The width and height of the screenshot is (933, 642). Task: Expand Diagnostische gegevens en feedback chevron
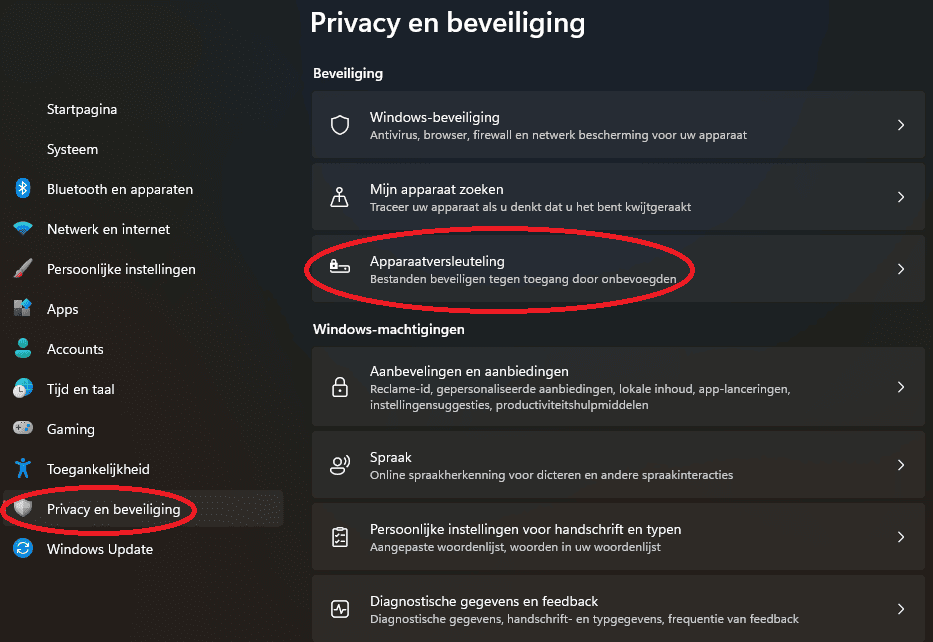(899, 608)
